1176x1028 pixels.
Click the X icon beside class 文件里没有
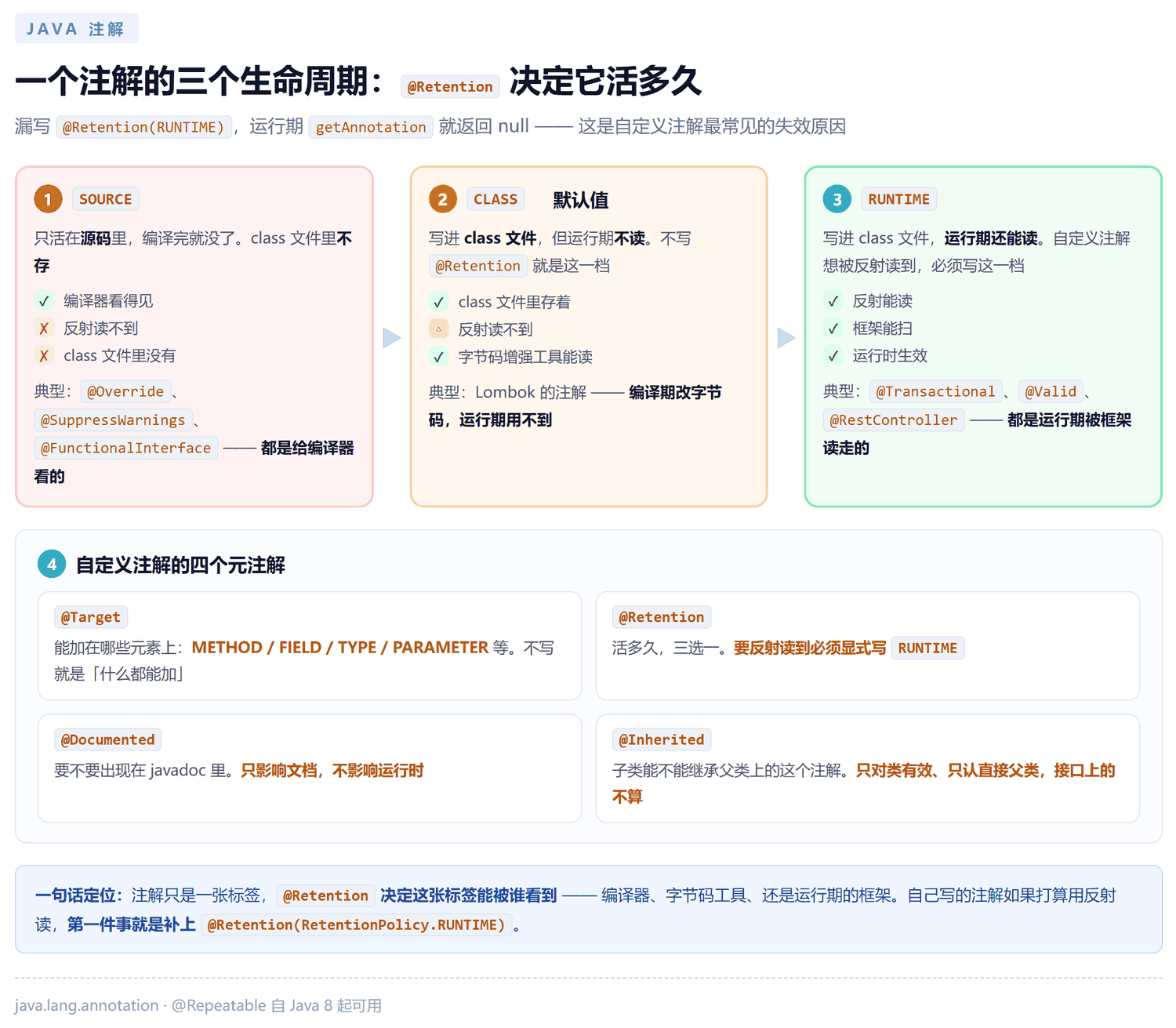(x=44, y=356)
